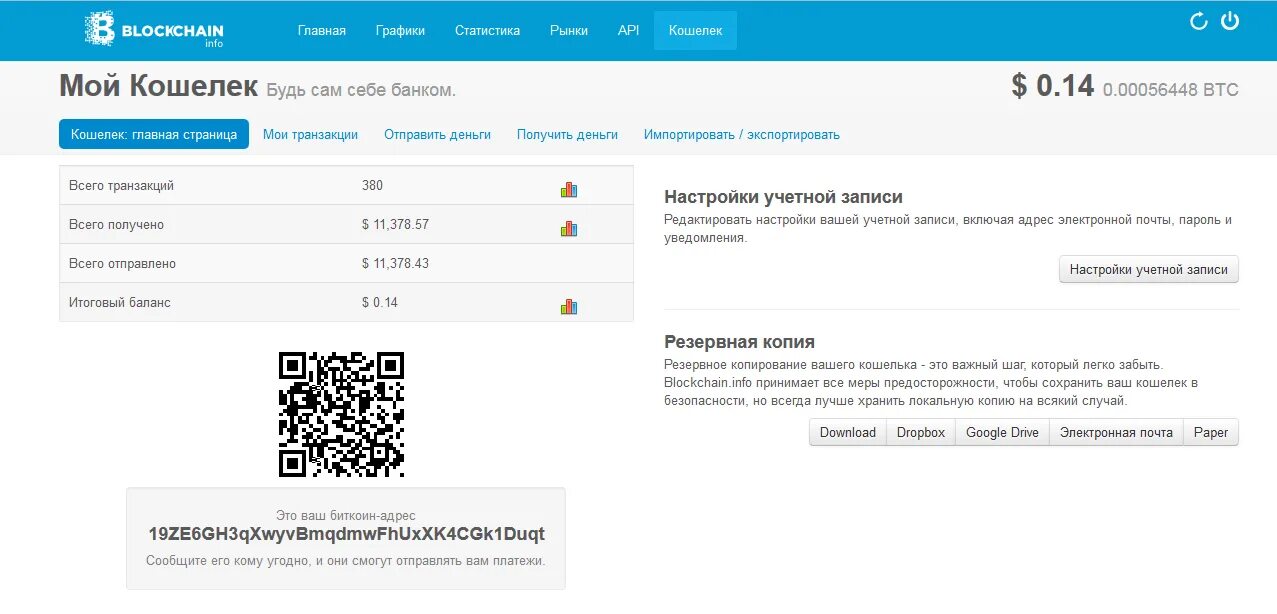Screen dimensions: 1277x614
Task: Click the Резервная копия heading
Action: [x=739, y=342]
